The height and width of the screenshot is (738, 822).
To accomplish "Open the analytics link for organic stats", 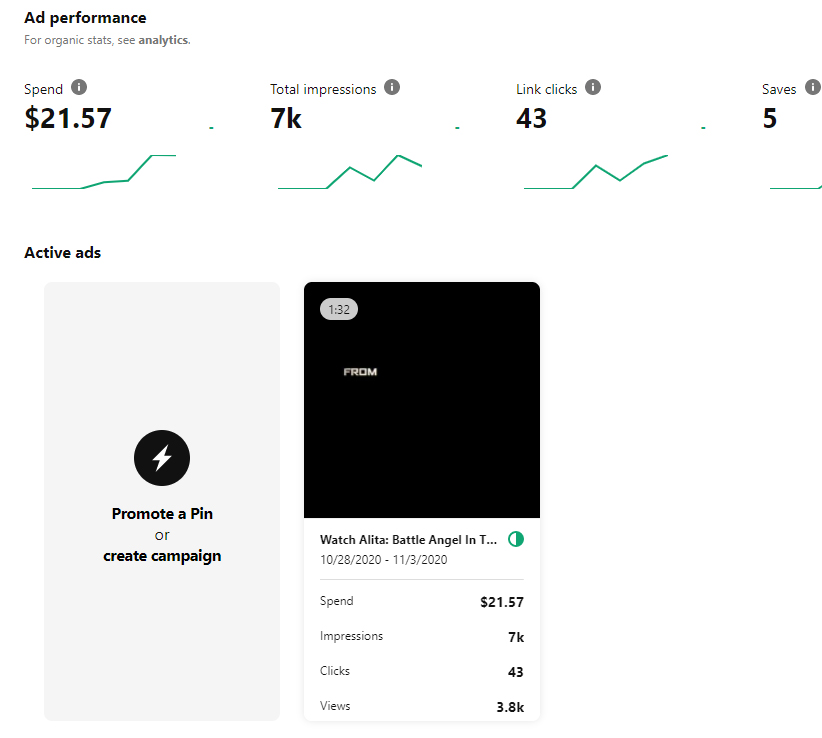I will (163, 40).
